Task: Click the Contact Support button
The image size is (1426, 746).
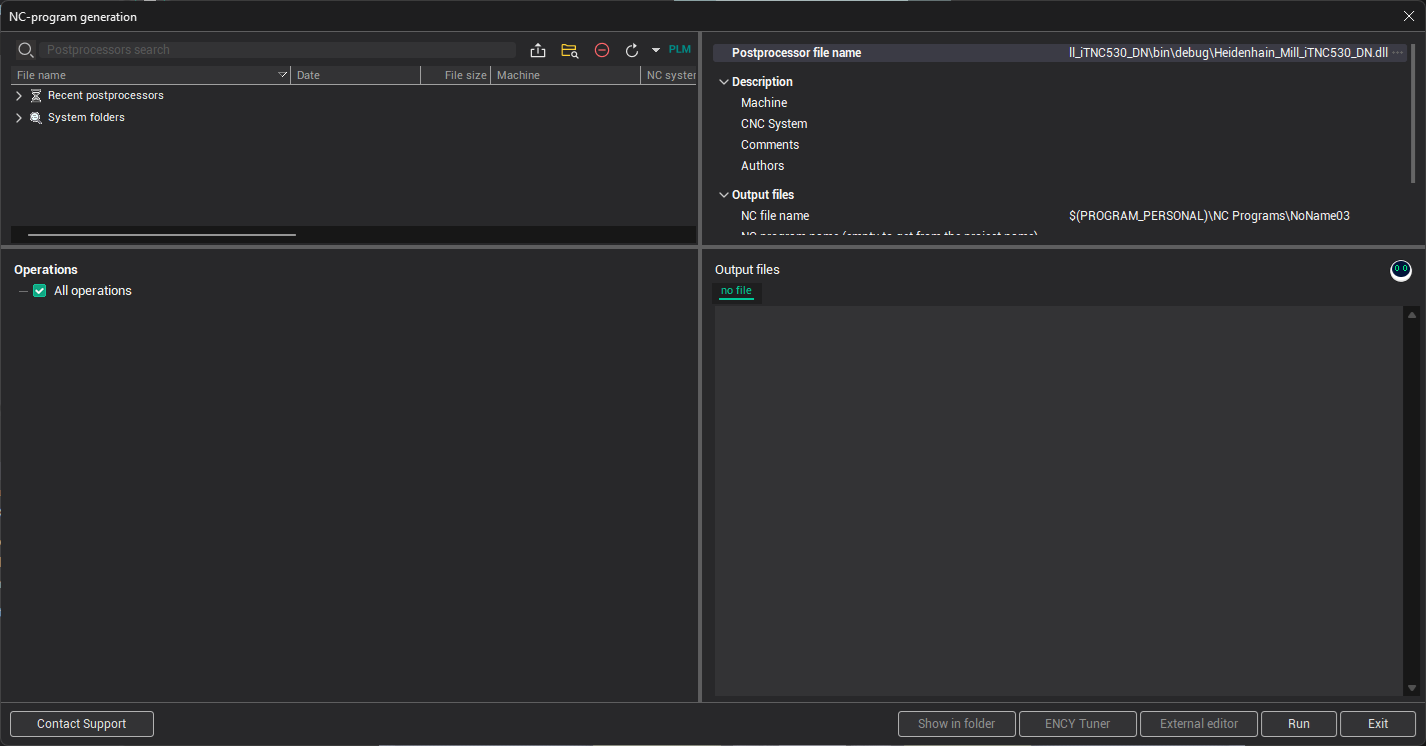Action: click(82, 724)
